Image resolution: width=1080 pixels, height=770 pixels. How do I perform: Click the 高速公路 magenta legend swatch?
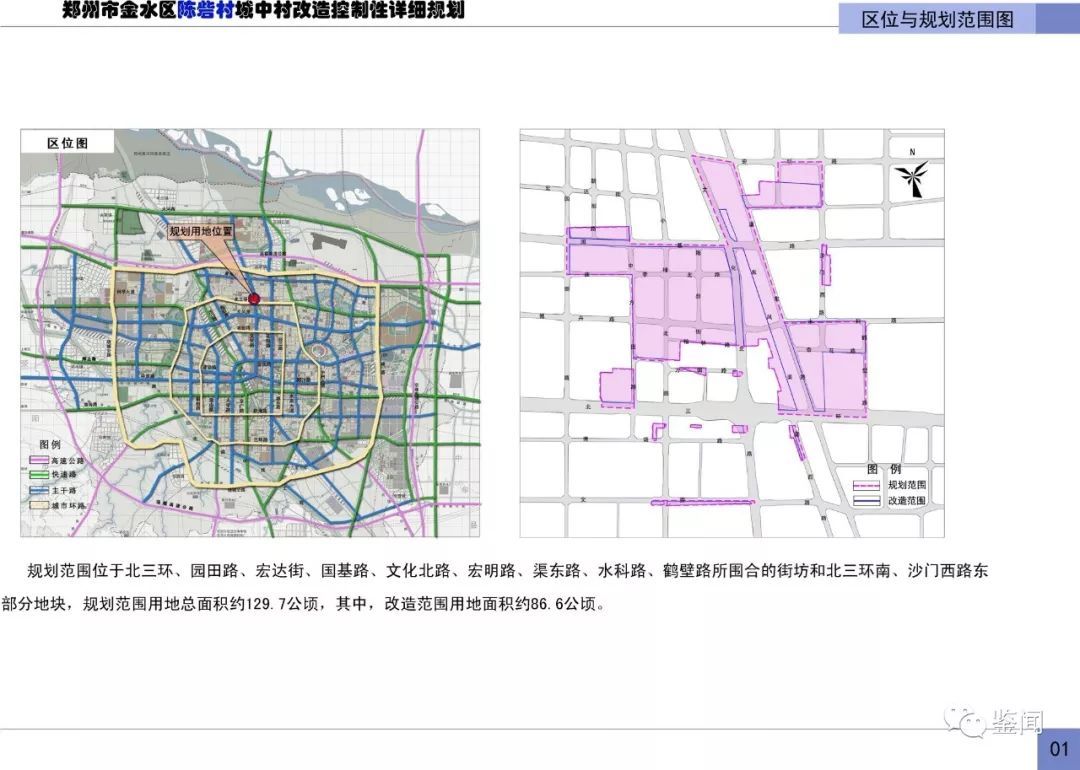[x=39, y=460]
